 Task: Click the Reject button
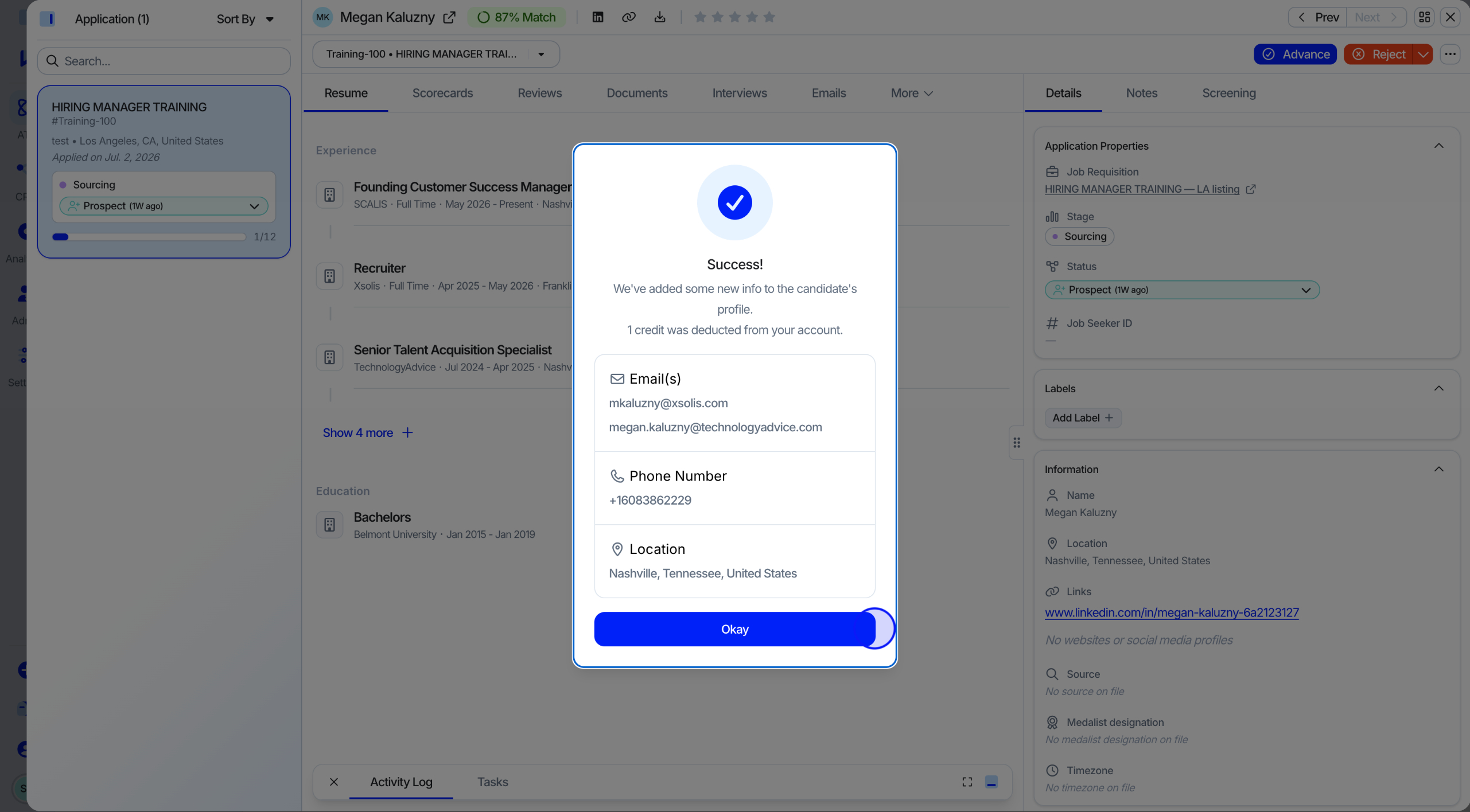coord(1378,54)
